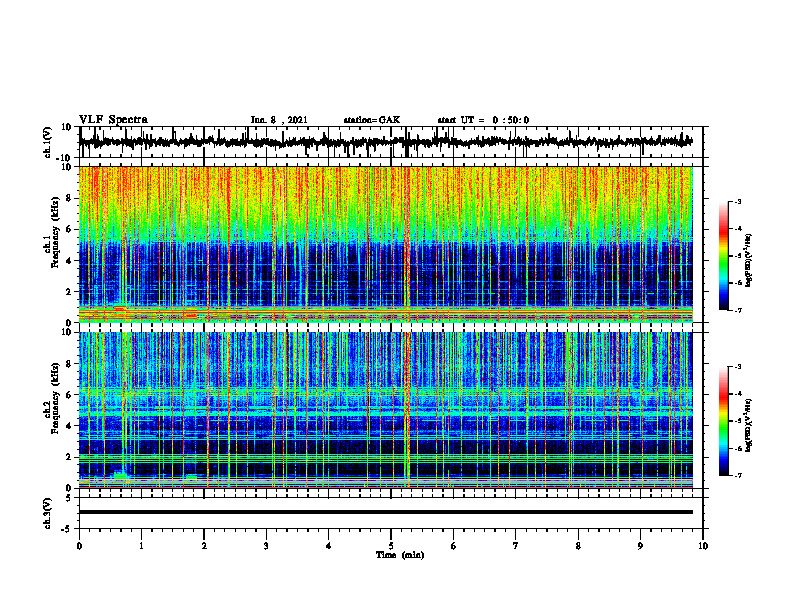Click time axis tick label "1"
This screenshot has height=612, width=792.
(x=141, y=546)
